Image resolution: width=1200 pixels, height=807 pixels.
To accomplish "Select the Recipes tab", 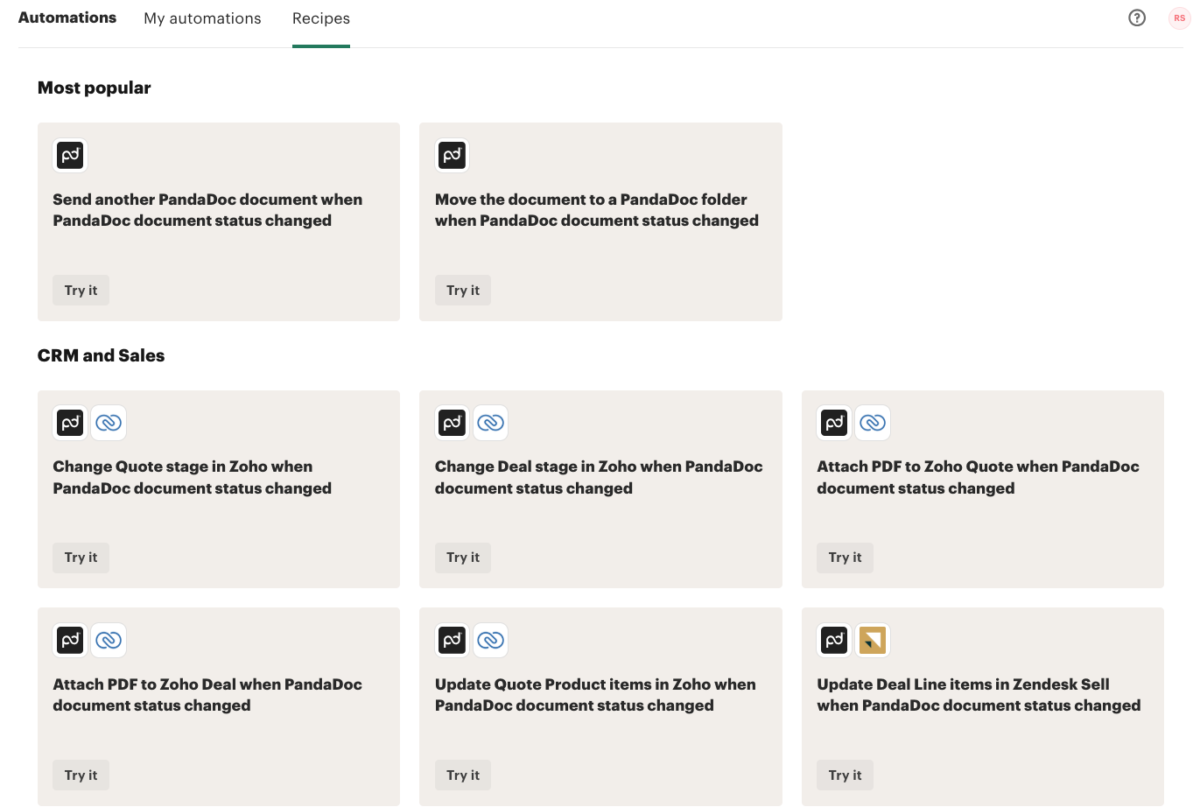I will tap(321, 18).
